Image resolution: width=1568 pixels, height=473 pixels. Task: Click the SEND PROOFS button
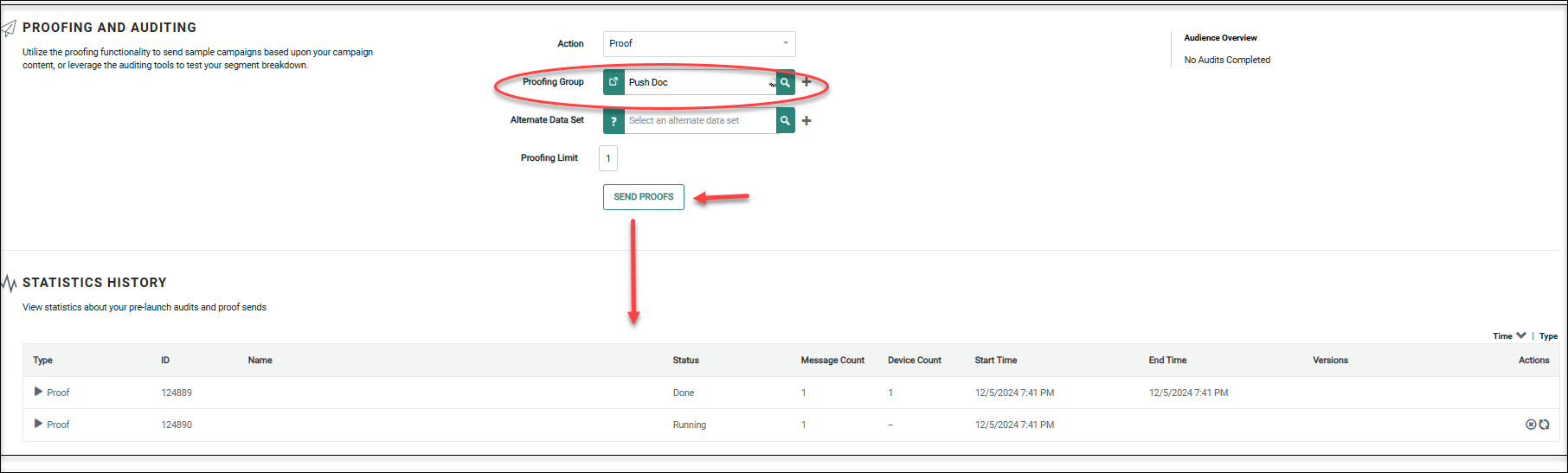[643, 197]
